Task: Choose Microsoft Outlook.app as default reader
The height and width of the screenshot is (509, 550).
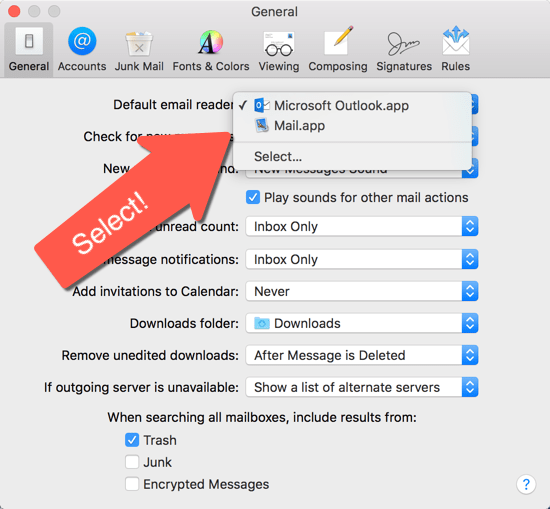Action: click(x=352, y=105)
